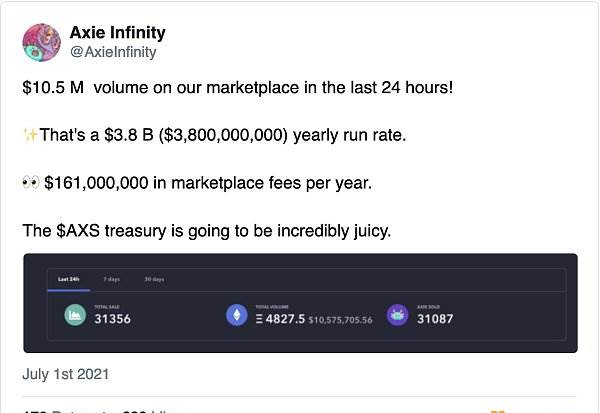Click the 31356 total sale value
The width and height of the screenshot is (600, 413).
[x=112, y=319]
